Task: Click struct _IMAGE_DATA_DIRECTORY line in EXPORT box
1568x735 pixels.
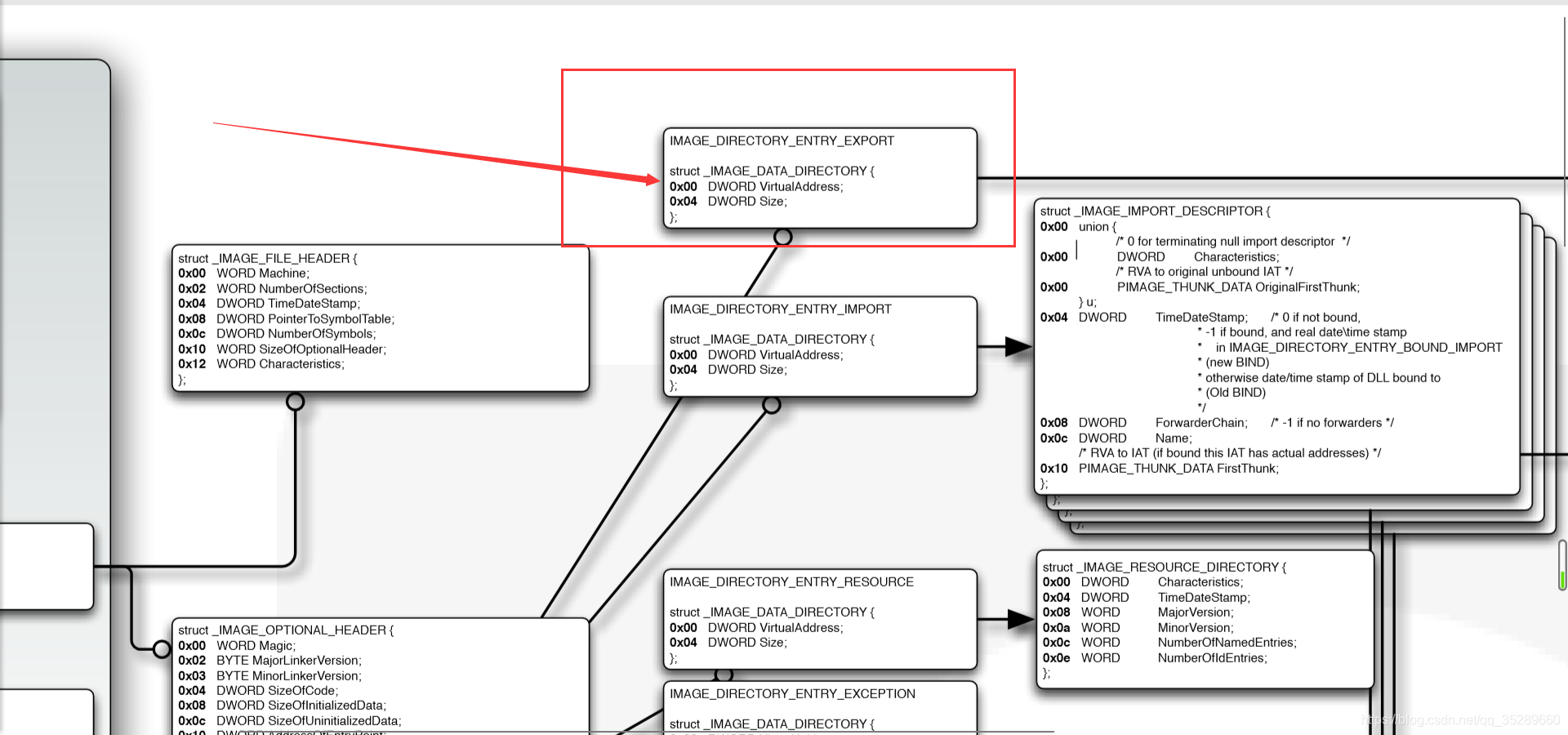Action: click(772, 171)
